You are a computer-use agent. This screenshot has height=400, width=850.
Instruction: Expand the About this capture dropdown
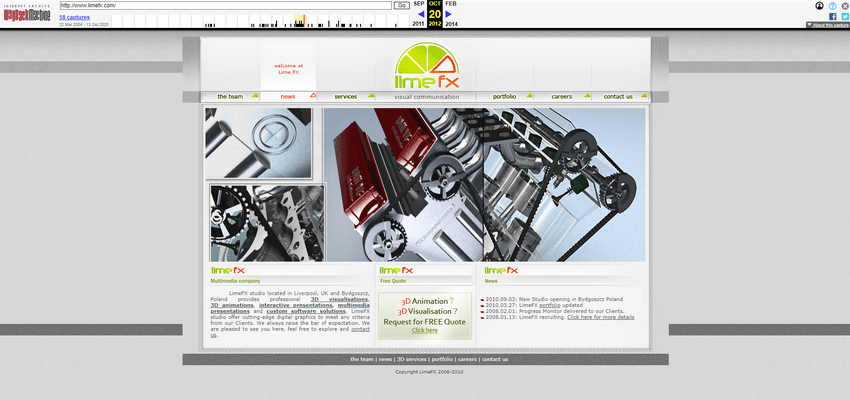pyautogui.click(x=827, y=25)
